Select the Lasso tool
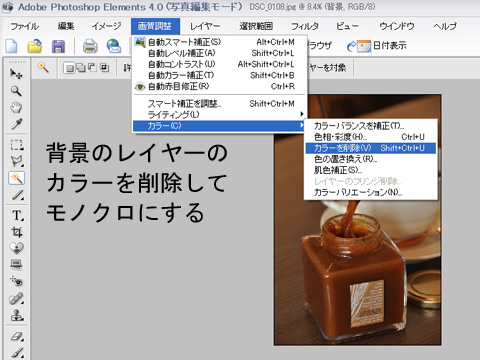Screen dimensions: 480x360 coord(16,161)
